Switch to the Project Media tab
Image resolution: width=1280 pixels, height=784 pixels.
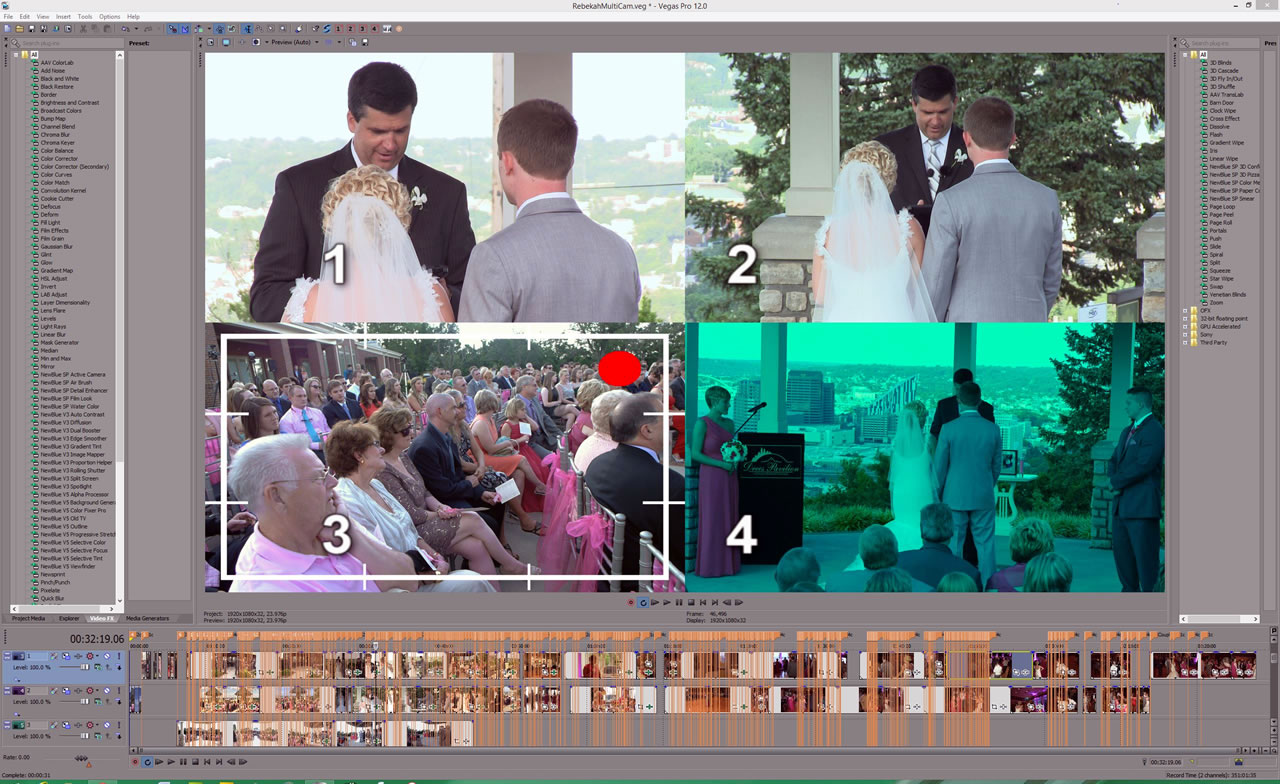[x=28, y=618]
